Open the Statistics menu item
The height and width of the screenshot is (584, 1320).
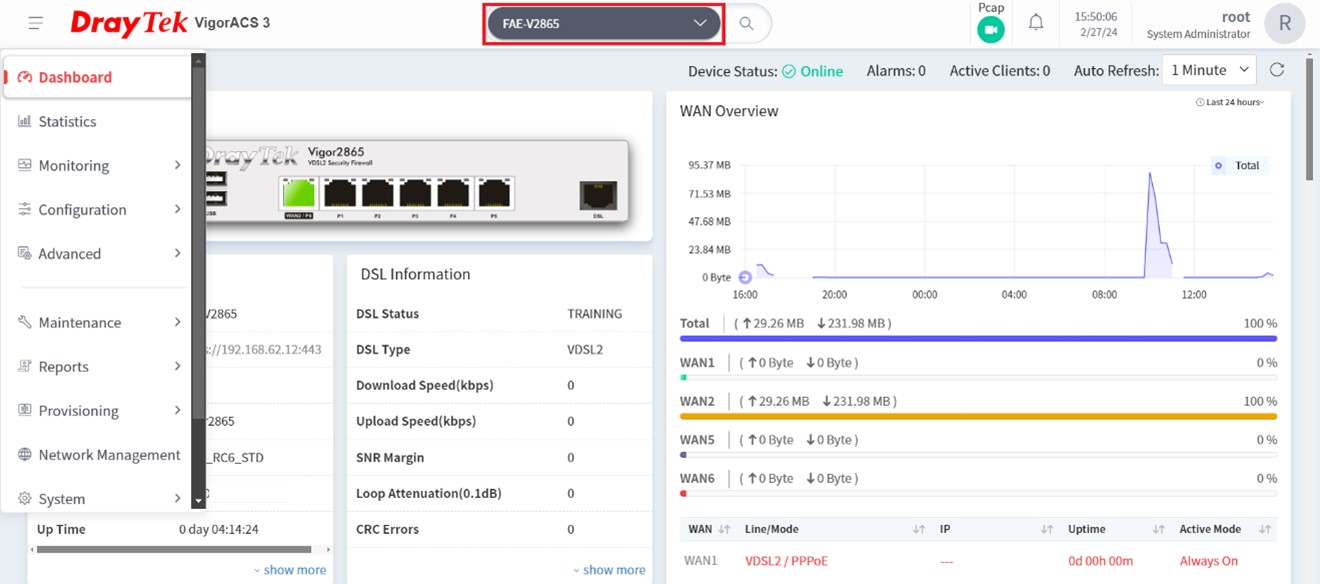97,121
